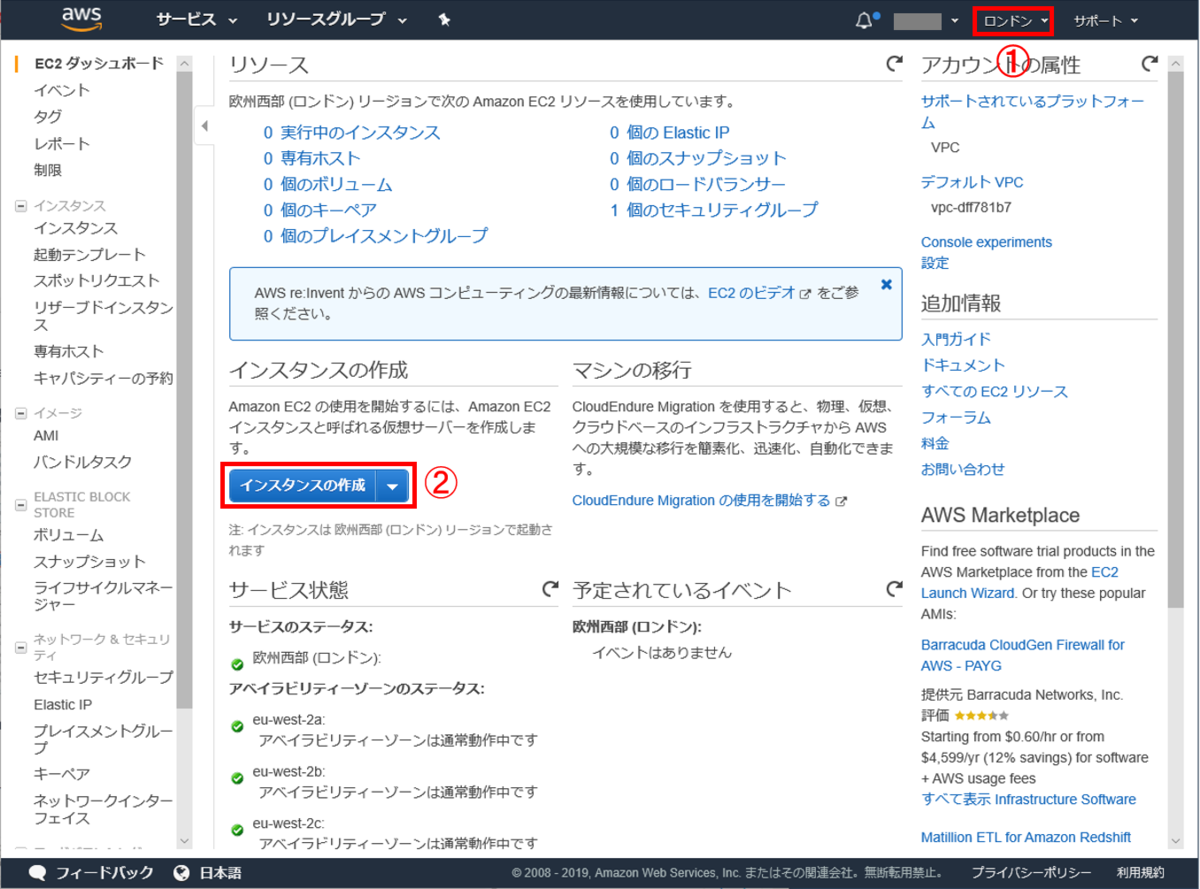Open Console experiments link
The height and width of the screenshot is (889, 1200).
pos(986,242)
